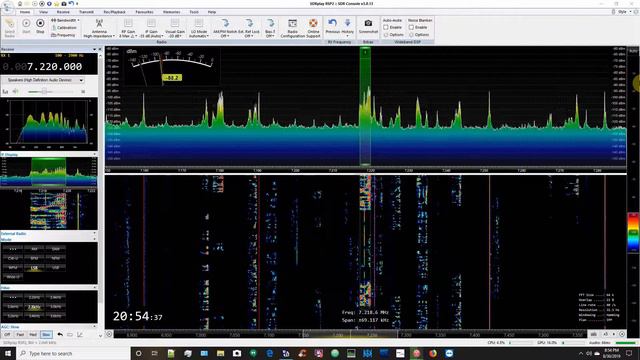This screenshot has width=640, height=360.
Task: Click the '...' button in the Mode panel
Action: (13, 249)
